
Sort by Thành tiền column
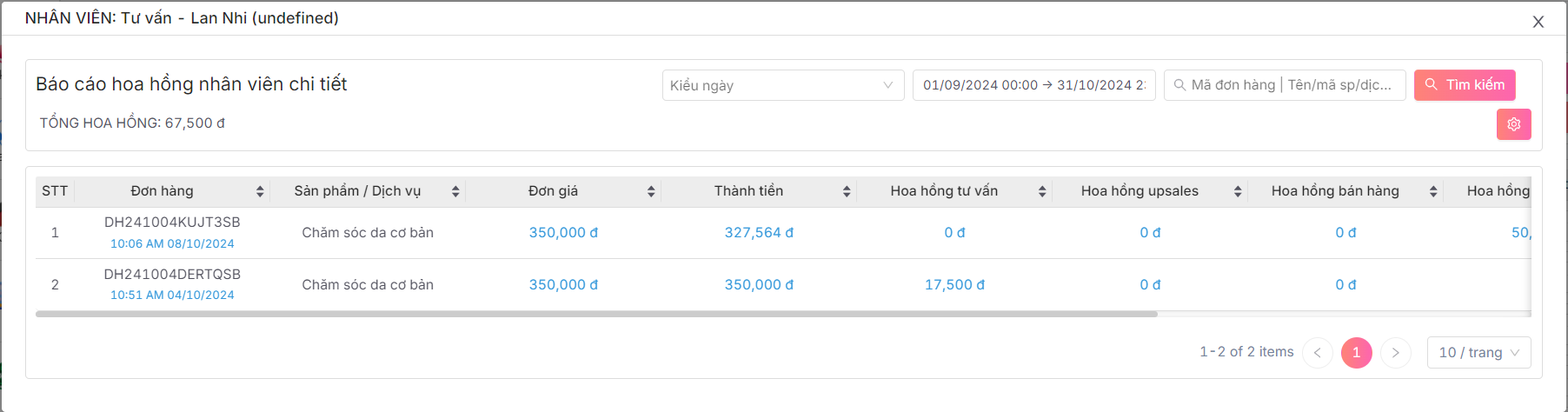pyautogui.click(x=846, y=191)
